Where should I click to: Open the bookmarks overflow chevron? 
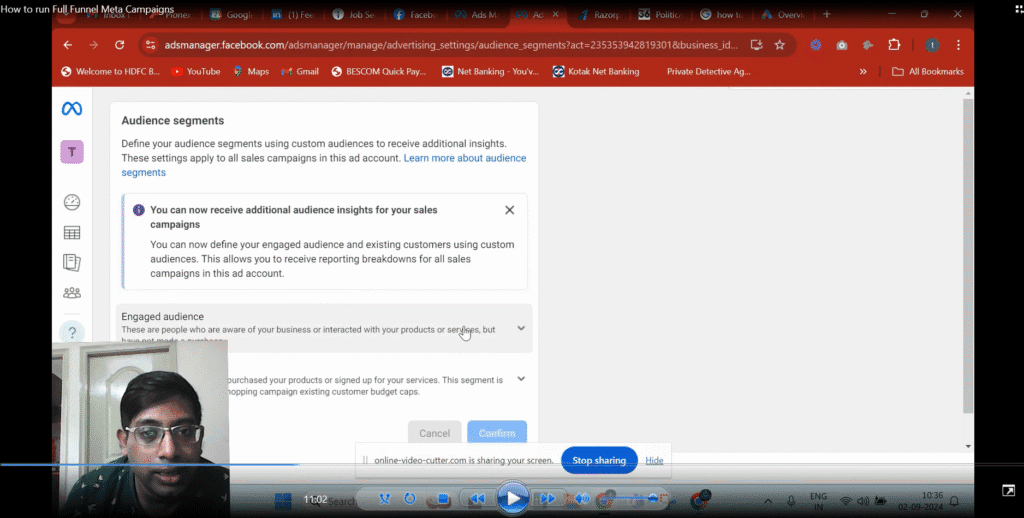coord(863,71)
